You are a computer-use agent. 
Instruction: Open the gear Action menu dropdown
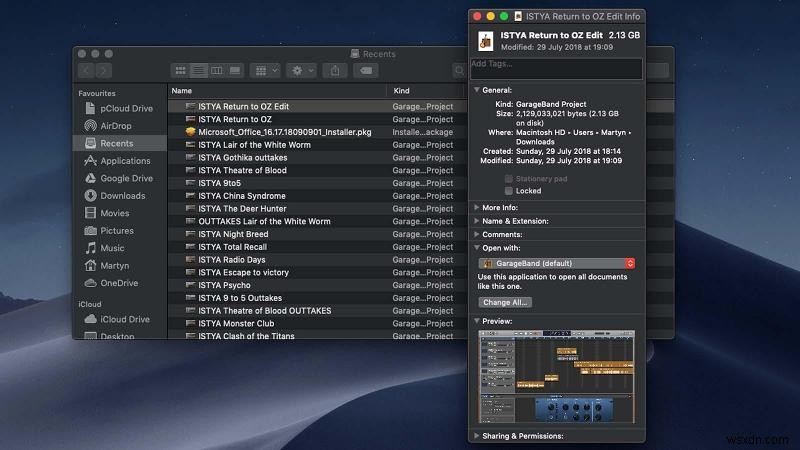point(300,71)
